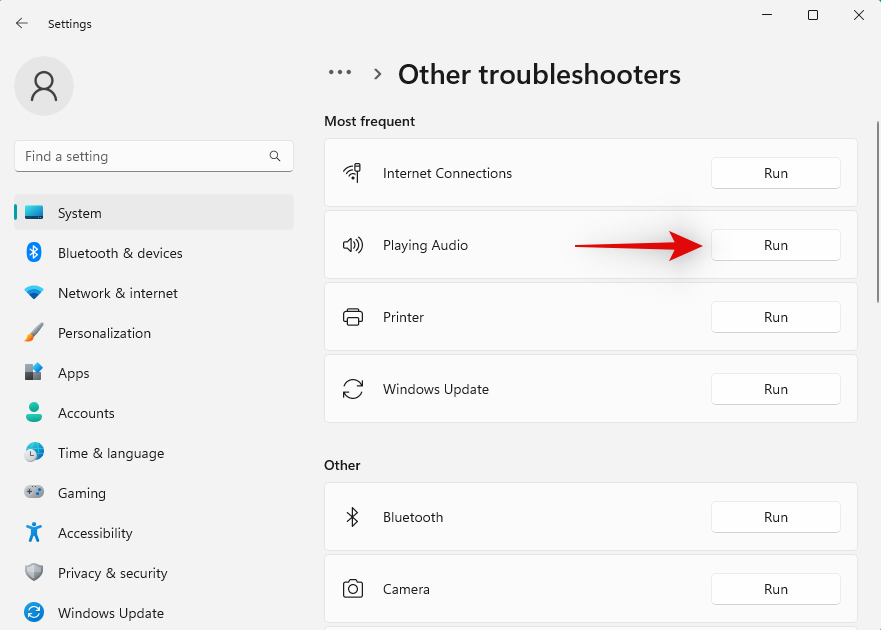Switch to Time & language settings
The width and height of the screenshot is (881, 630).
pos(154,452)
